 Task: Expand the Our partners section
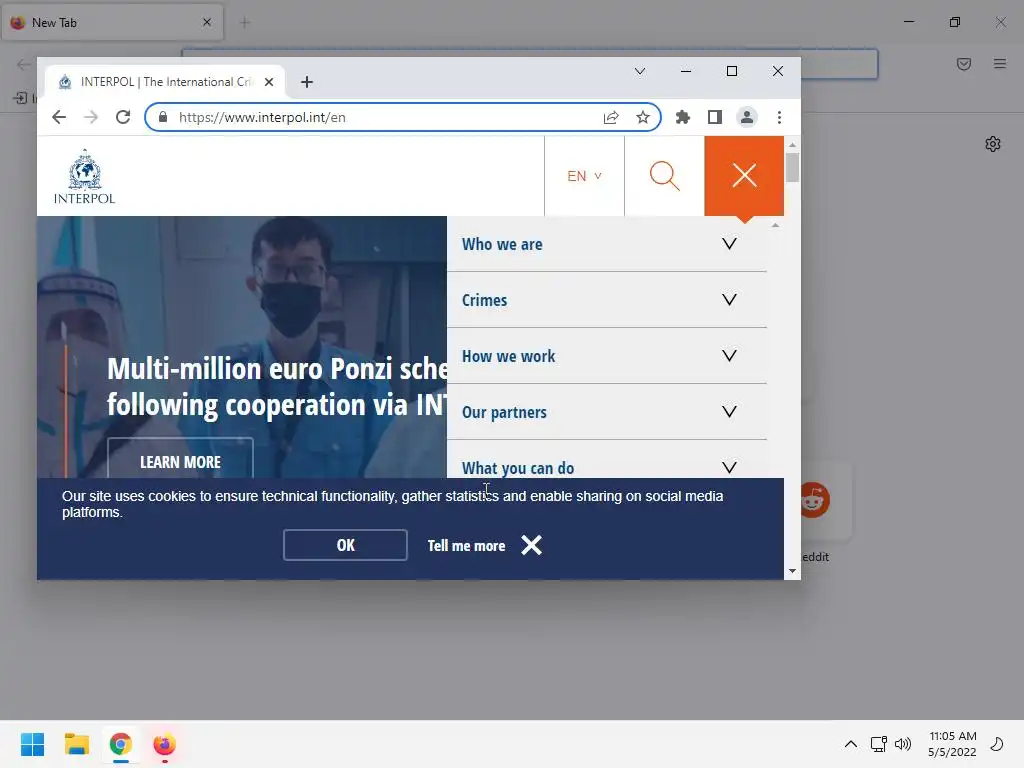[x=729, y=412]
